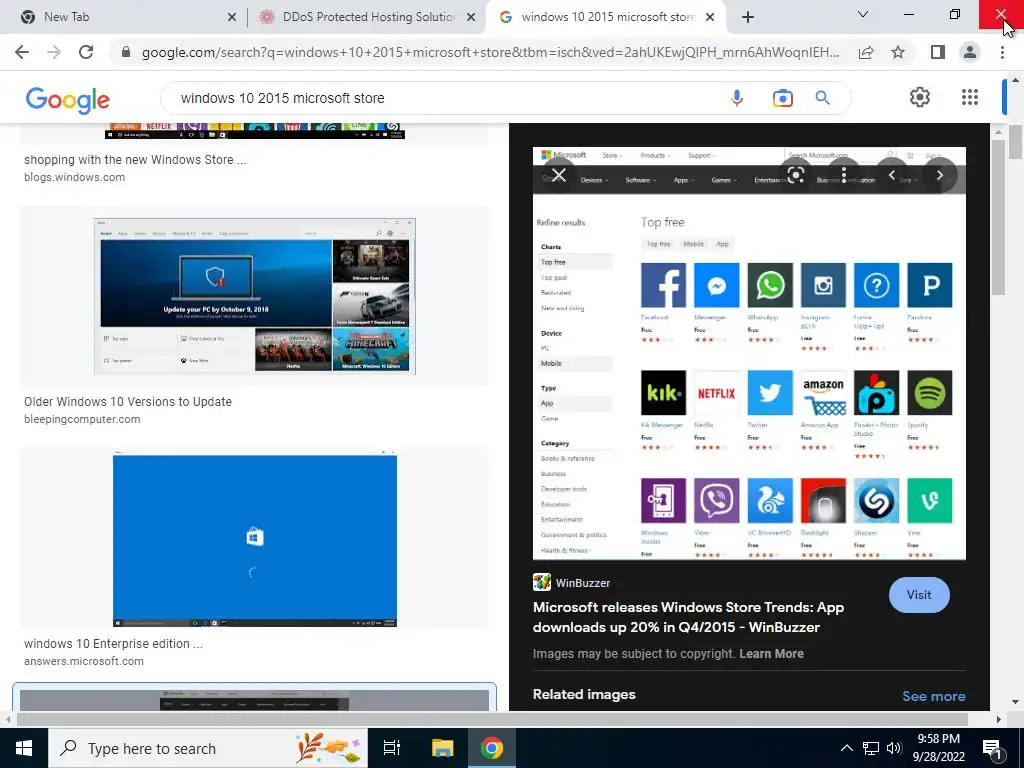Open answers.microsoft.com result link
1024x768 pixels.
click(x=84, y=661)
